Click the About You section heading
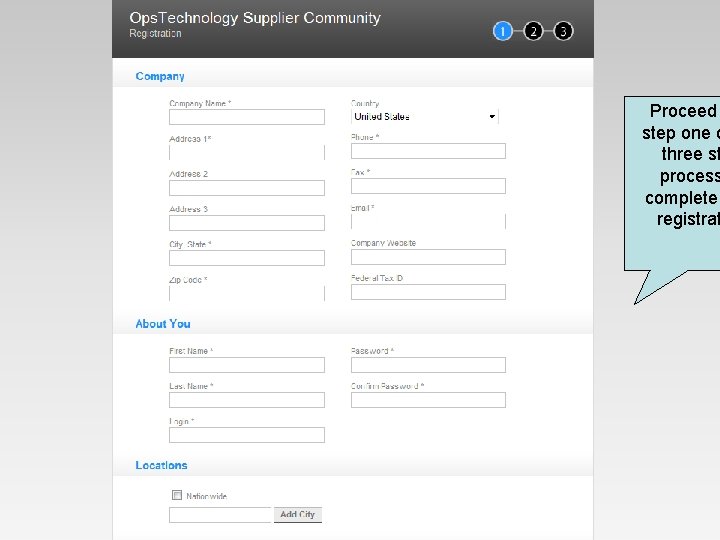720x540 pixels. coord(163,324)
